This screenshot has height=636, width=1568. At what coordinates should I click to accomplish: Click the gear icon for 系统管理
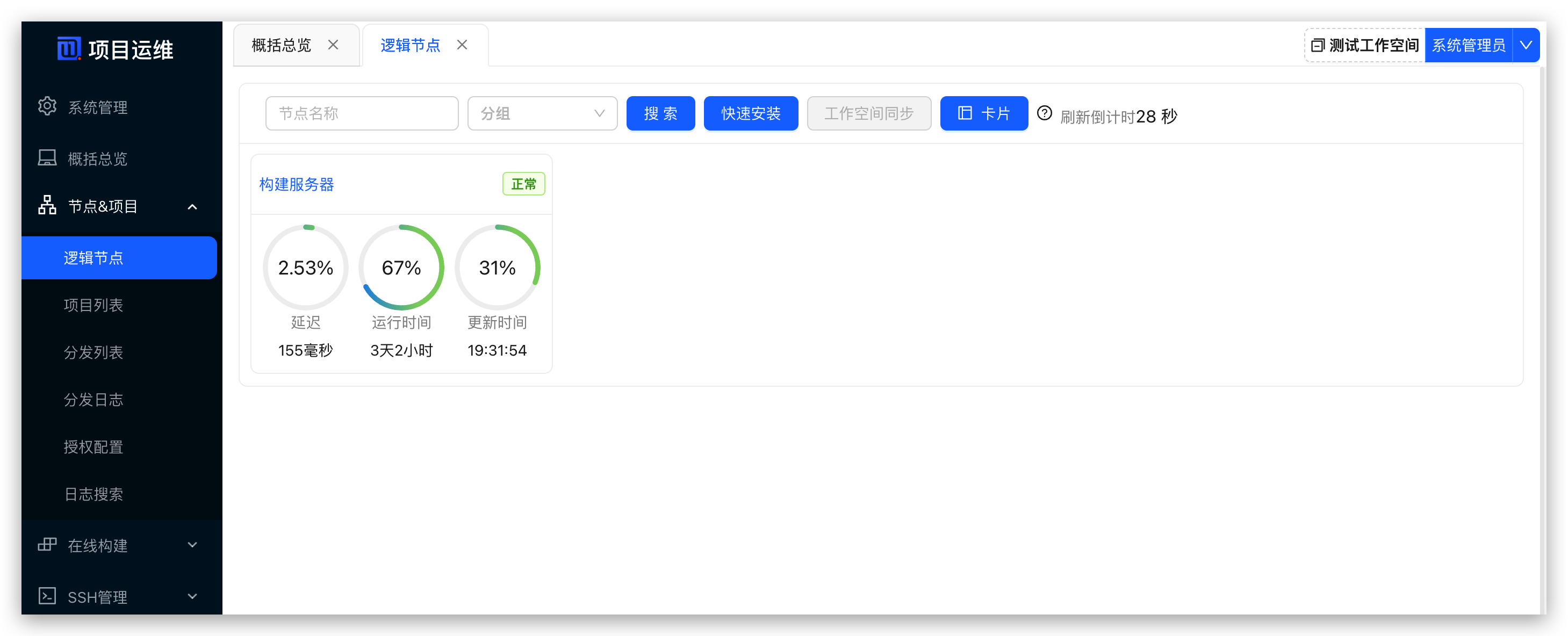(x=47, y=106)
